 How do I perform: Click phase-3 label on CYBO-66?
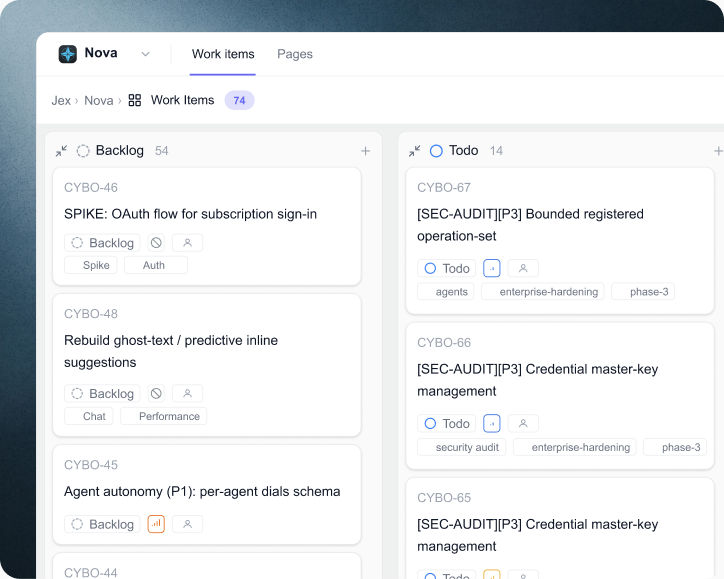675,447
